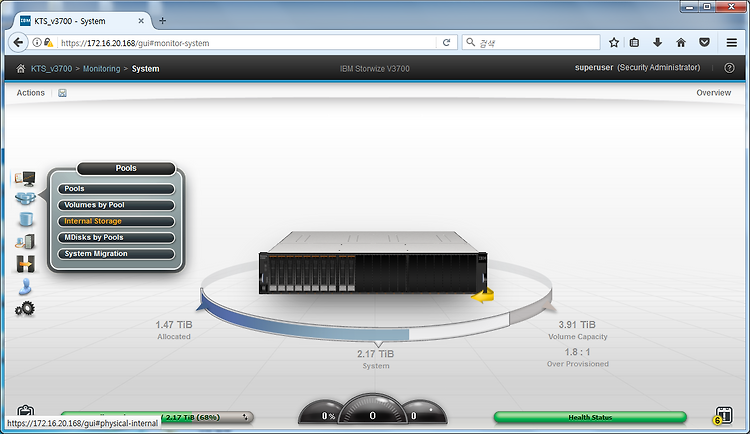Viewport: 750px width, 434px height.
Task: Click the 3.91 TiB Volume Capacity value
Action: pos(577,325)
